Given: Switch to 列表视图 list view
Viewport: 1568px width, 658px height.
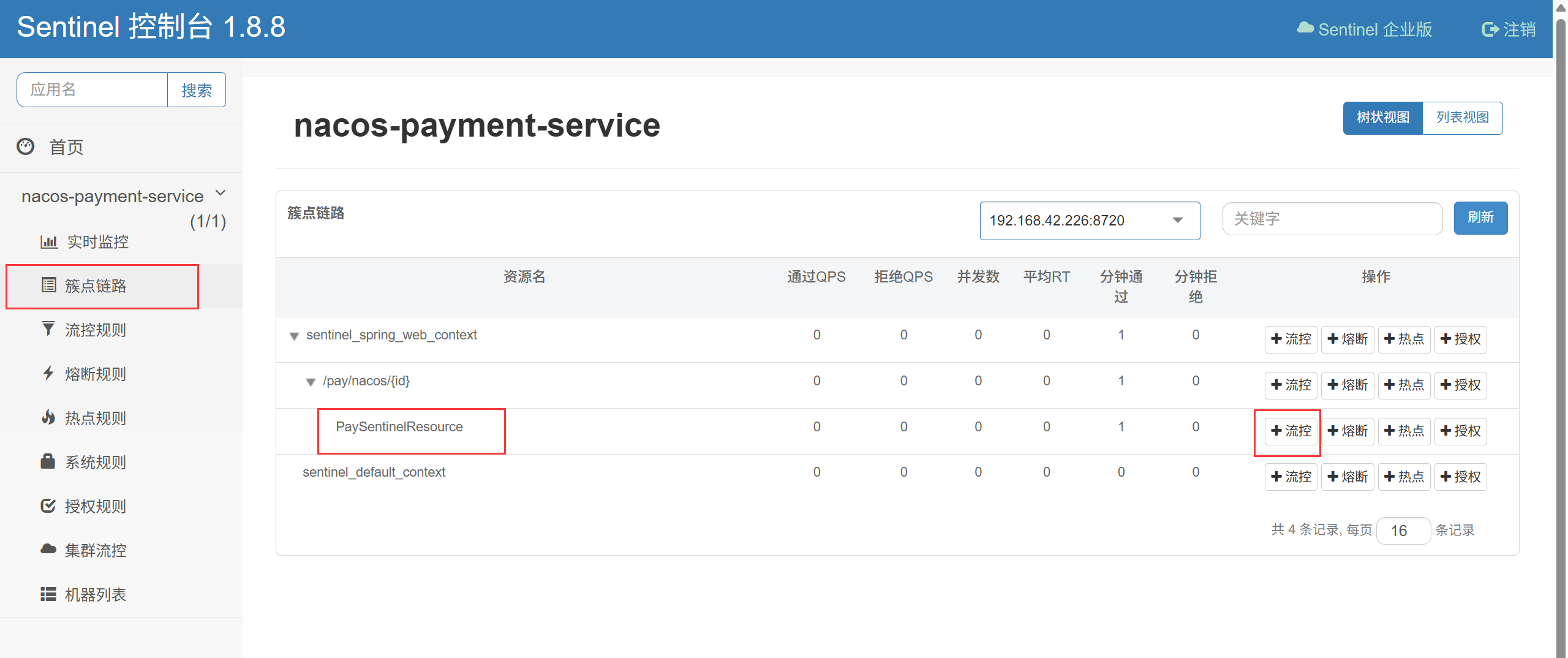Looking at the screenshot, I should click(x=1462, y=118).
